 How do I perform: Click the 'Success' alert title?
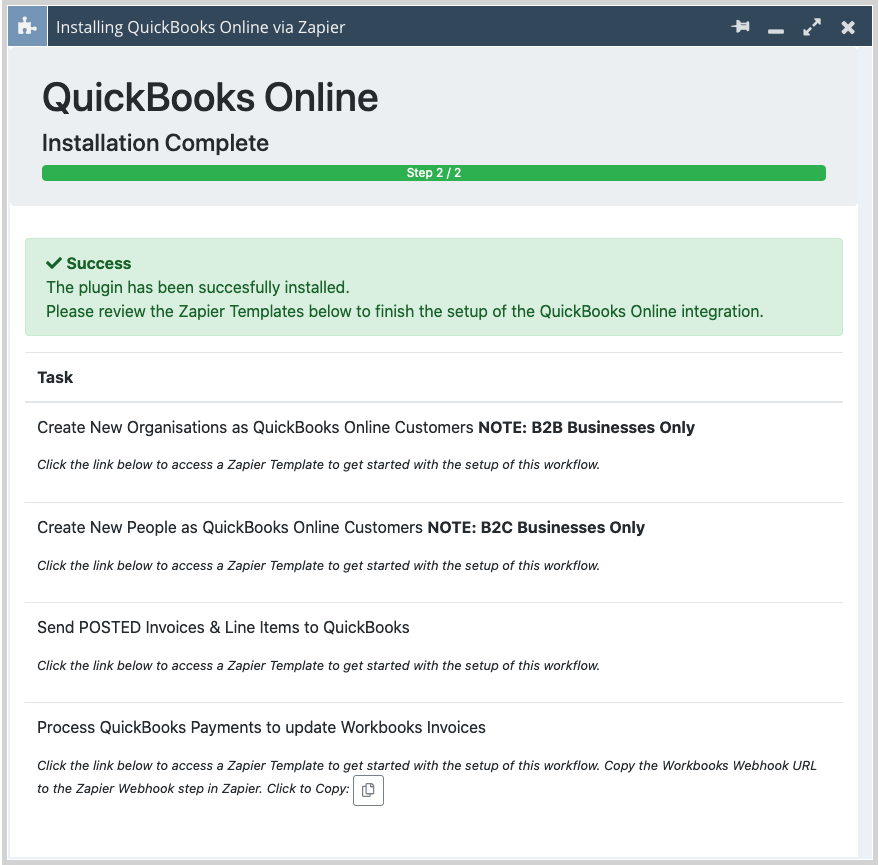(x=99, y=263)
